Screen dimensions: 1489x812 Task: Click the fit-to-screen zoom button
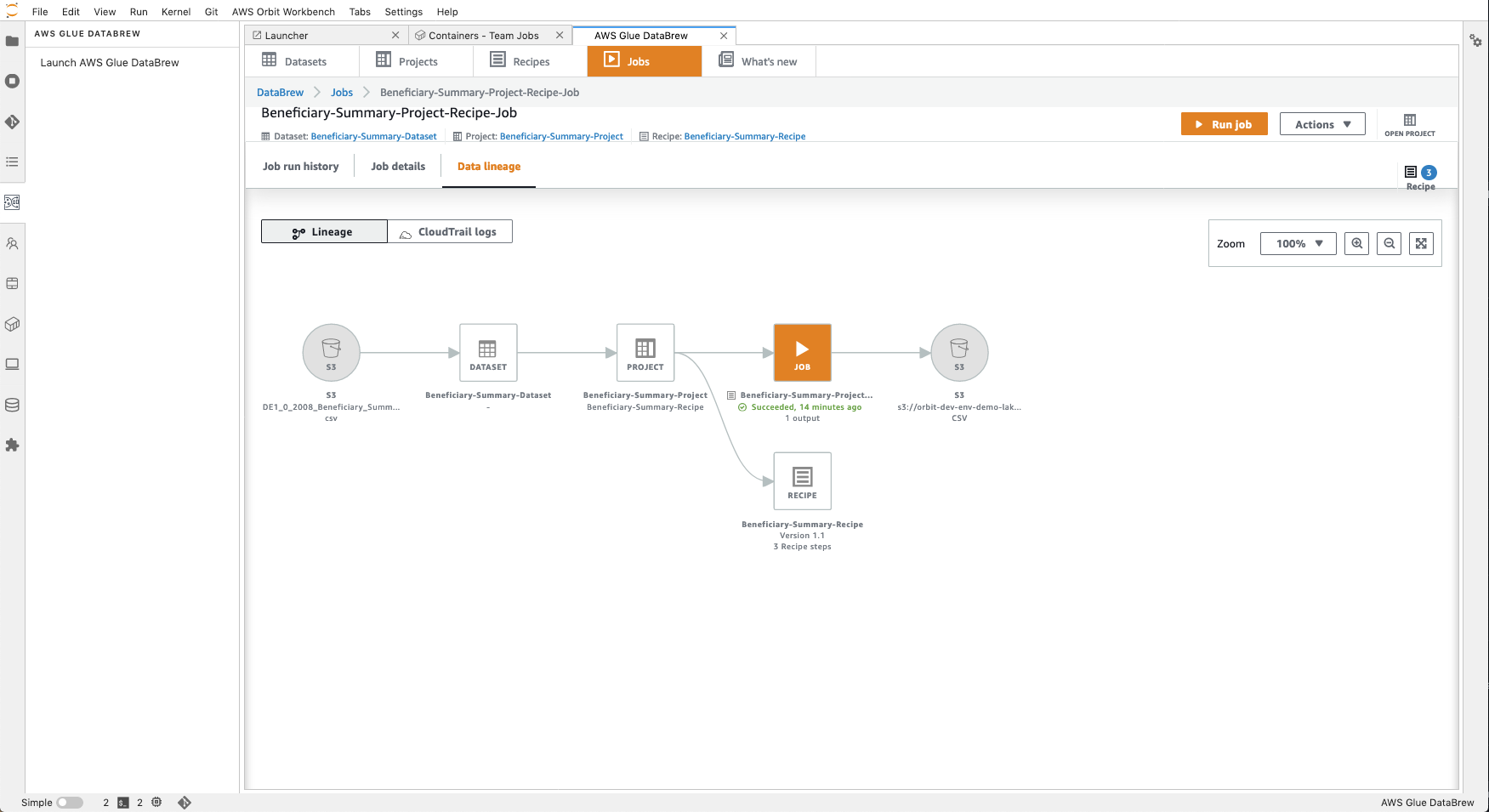point(1421,244)
